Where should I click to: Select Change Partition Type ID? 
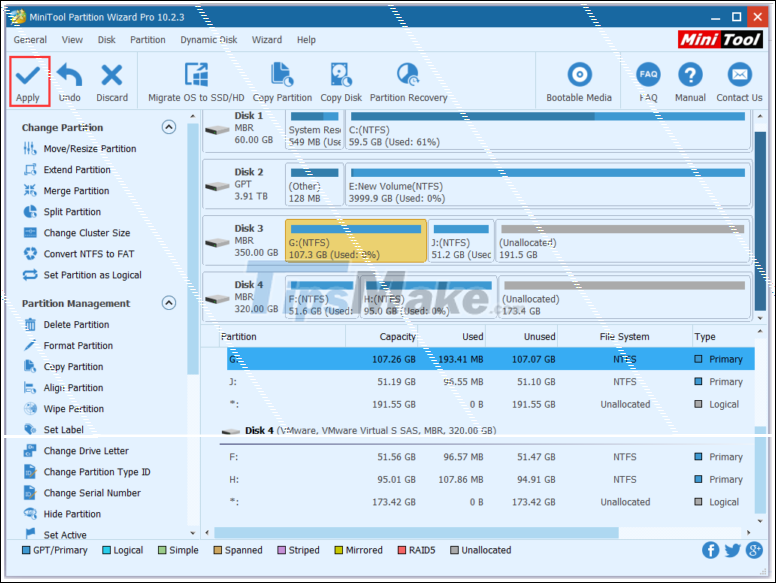click(87, 472)
